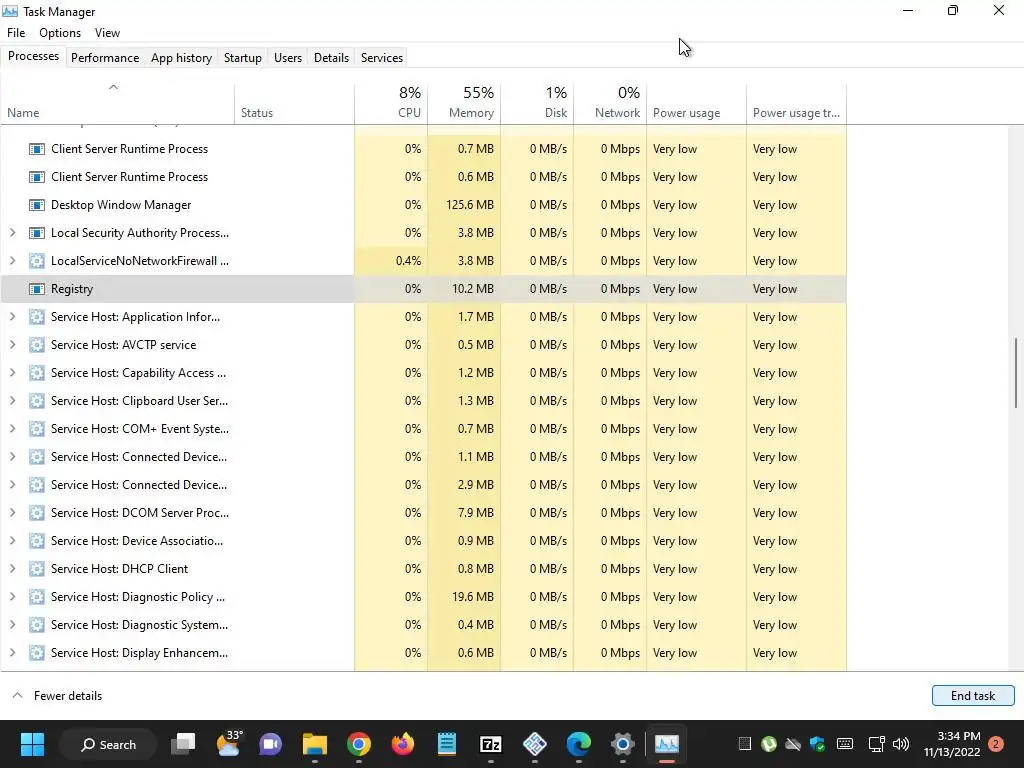The height and width of the screenshot is (768, 1024).
Task: Open the File menu
Action: [x=16, y=33]
